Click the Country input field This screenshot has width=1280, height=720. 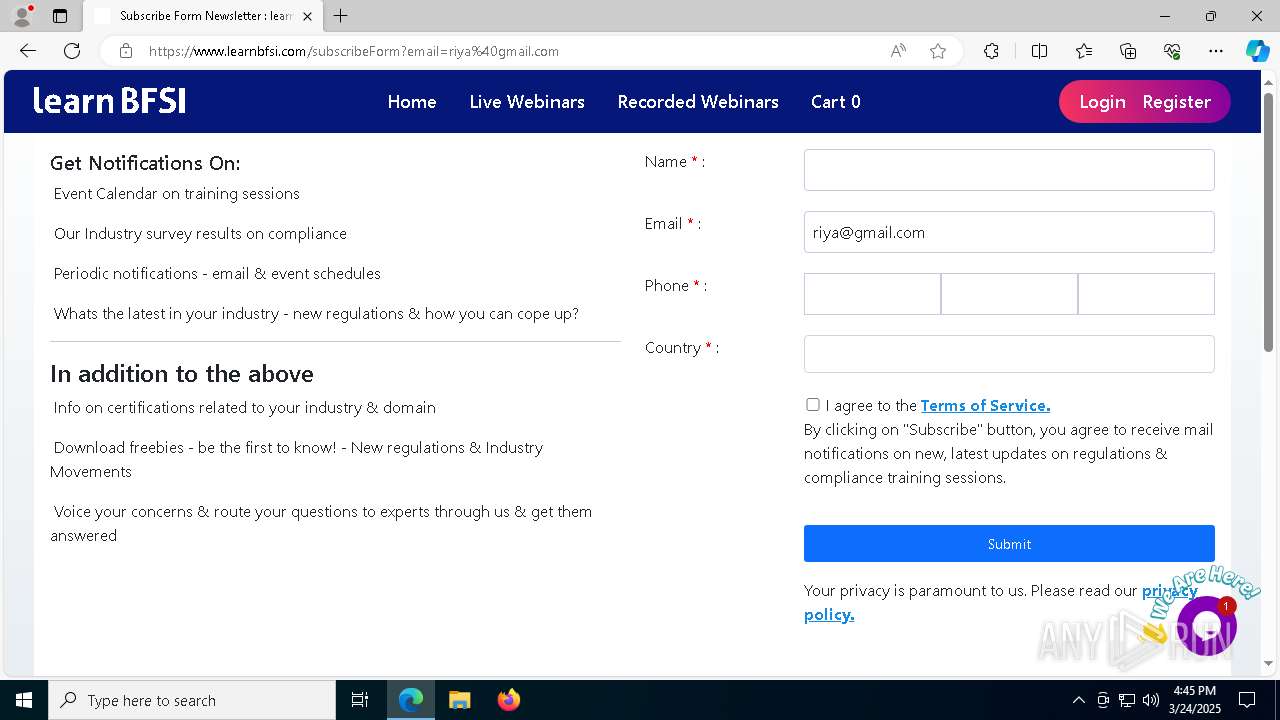click(1009, 354)
